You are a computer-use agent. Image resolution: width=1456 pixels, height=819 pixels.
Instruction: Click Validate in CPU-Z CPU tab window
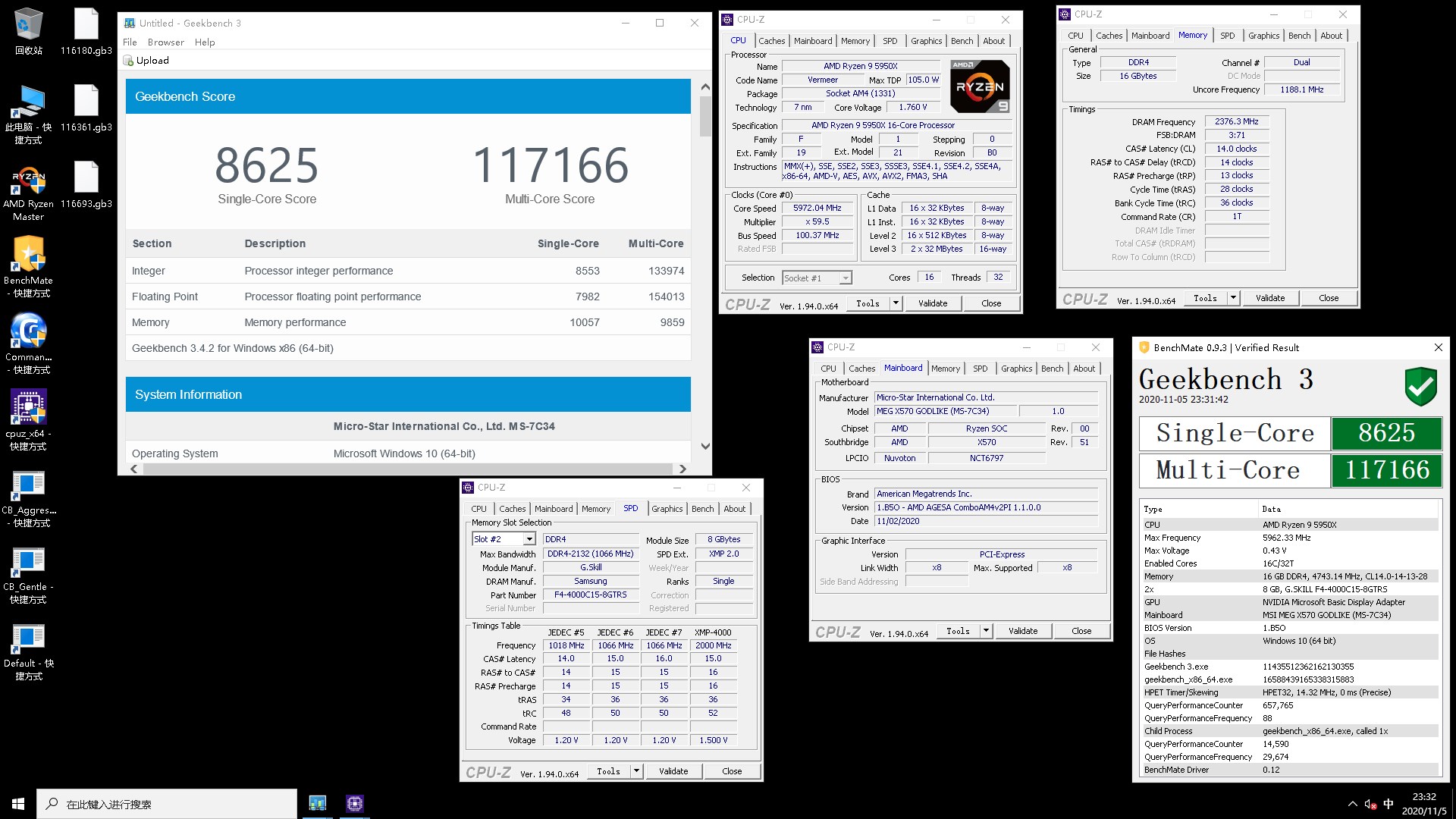click(x=933, y=303)
